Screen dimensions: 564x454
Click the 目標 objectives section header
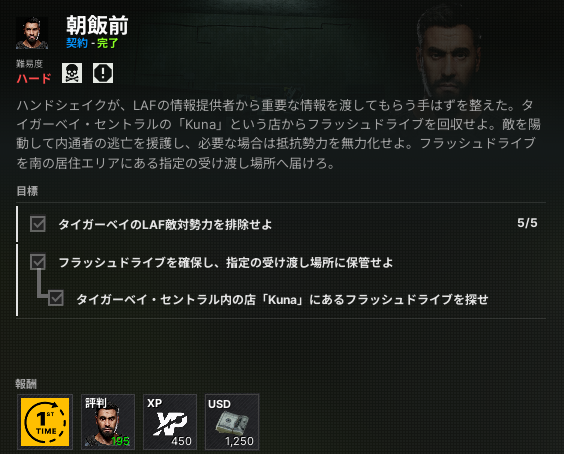click(x=27, y=191)
